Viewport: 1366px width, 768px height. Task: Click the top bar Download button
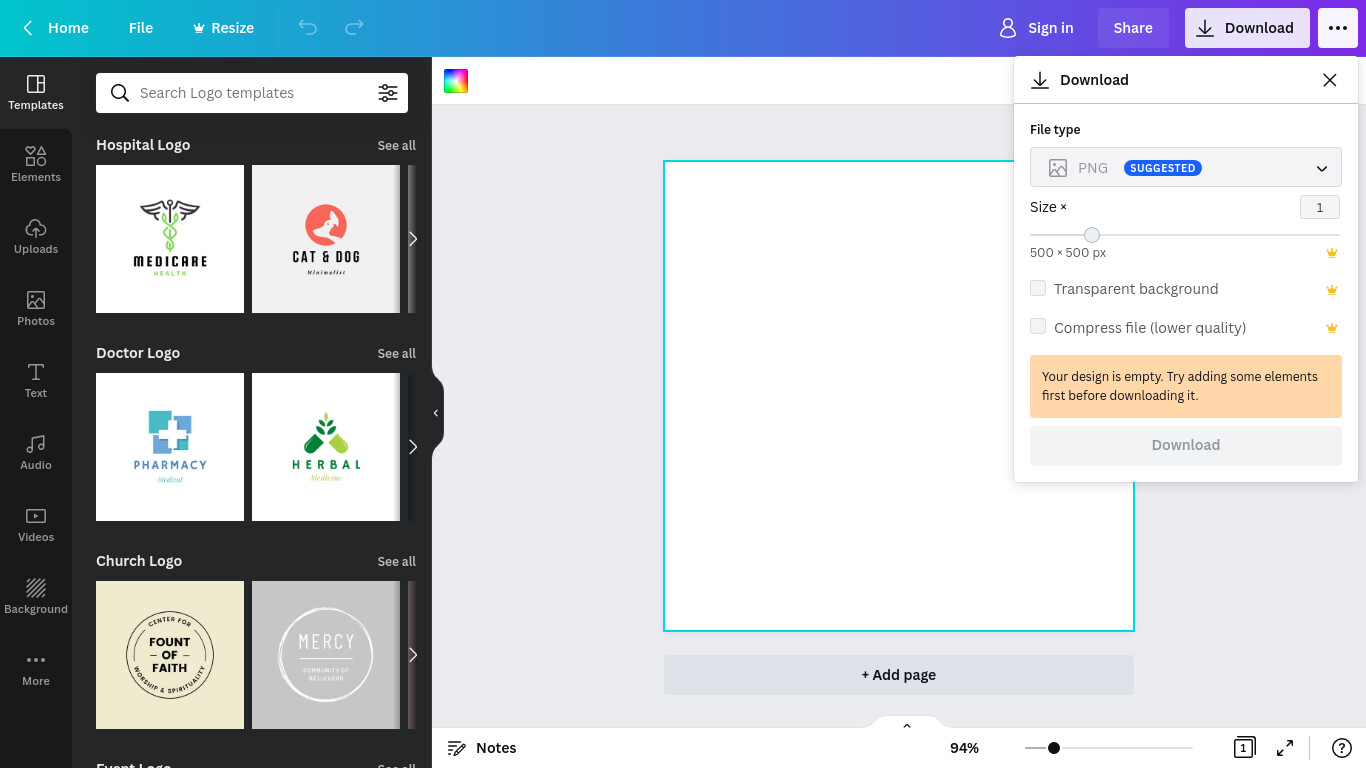click(1247, 28)
